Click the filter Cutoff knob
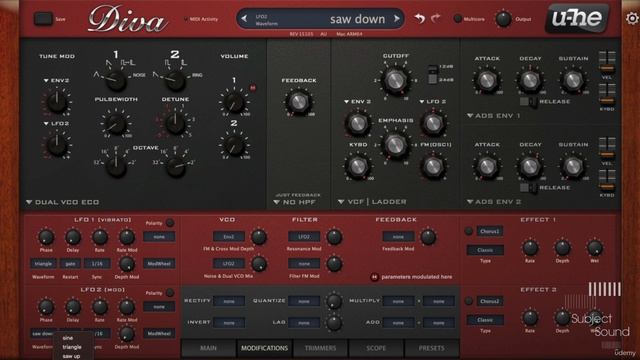Viewport: 640px width, 360px height. click(395, 80)
